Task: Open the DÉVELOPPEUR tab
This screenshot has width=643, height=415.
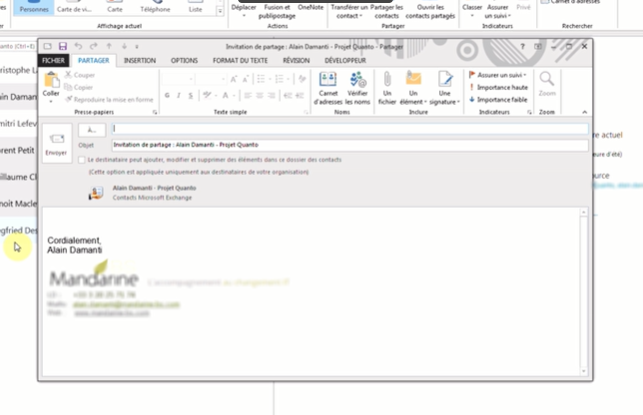Action: click(x=345, y=61)
